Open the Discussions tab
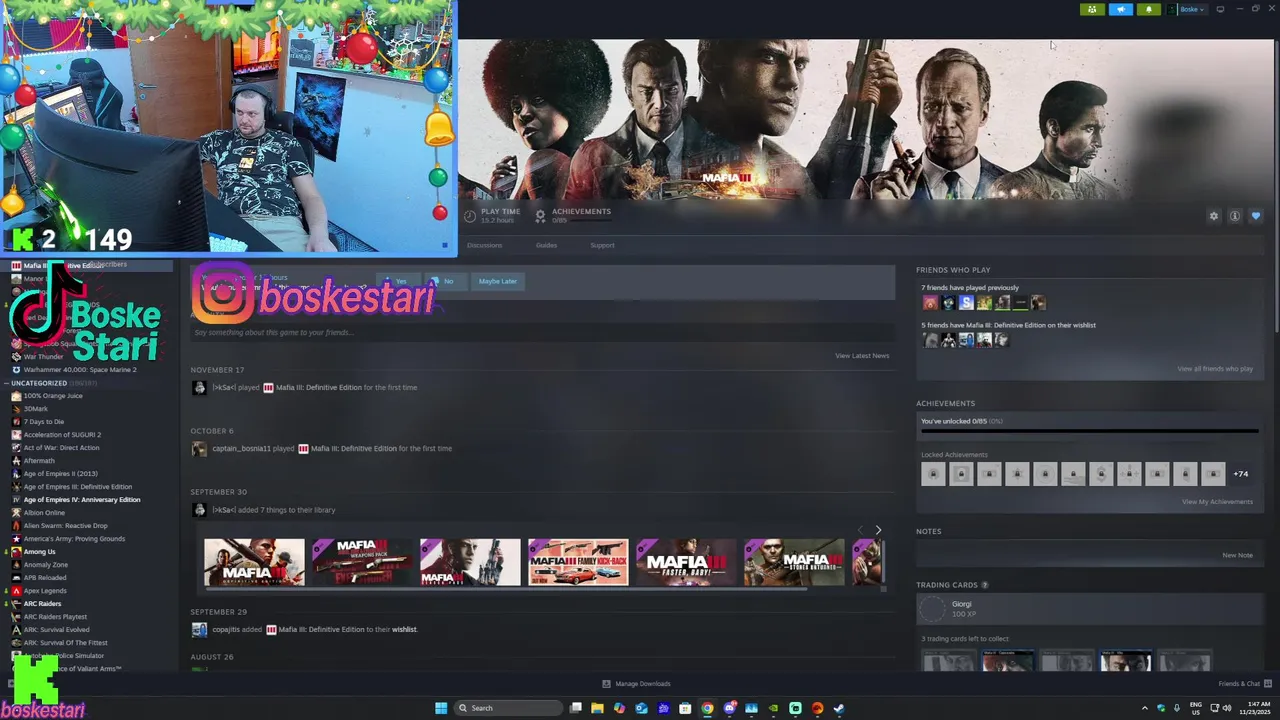 [484, 245]
